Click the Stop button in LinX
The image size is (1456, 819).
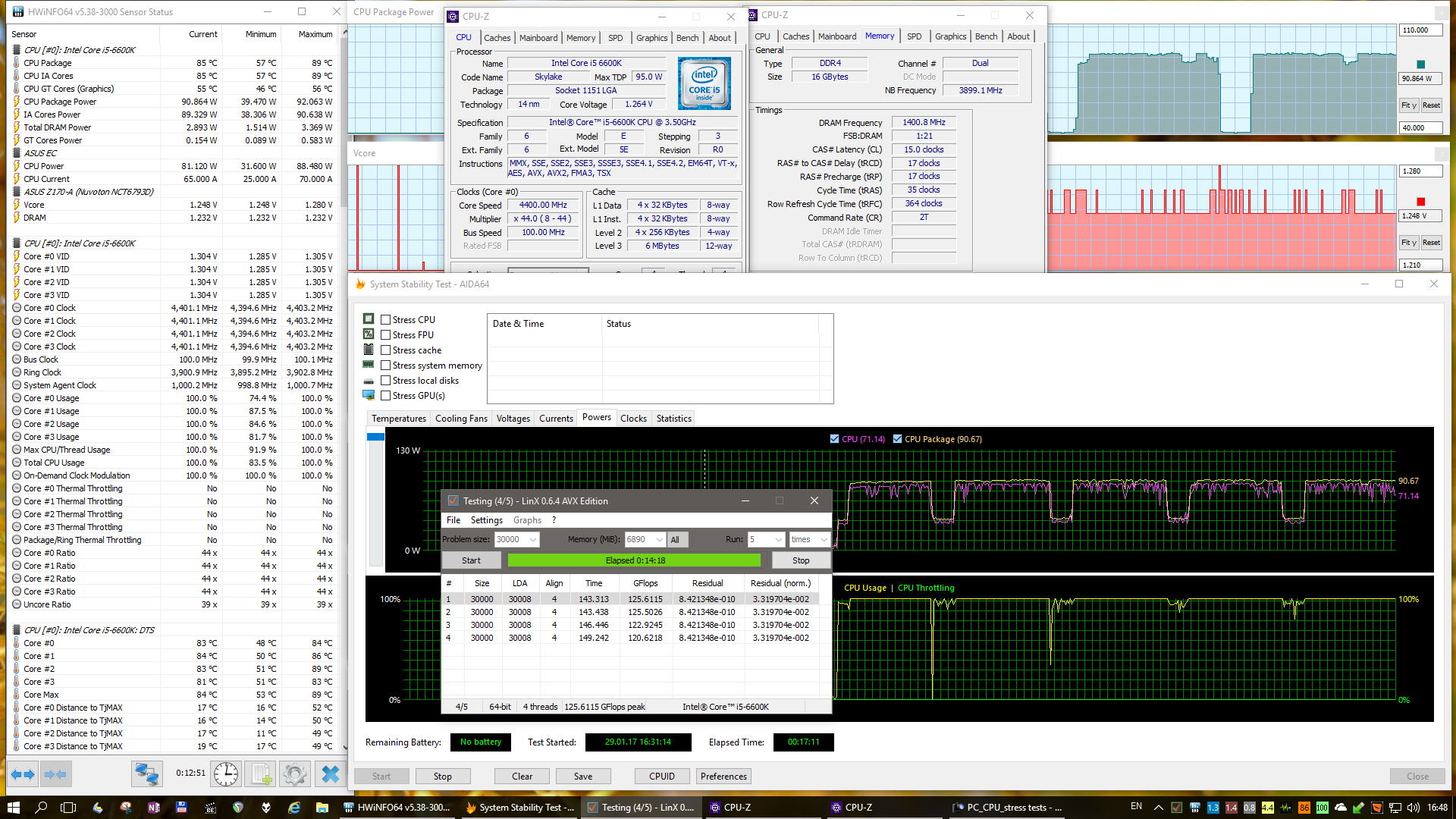[x=801, y=560]
